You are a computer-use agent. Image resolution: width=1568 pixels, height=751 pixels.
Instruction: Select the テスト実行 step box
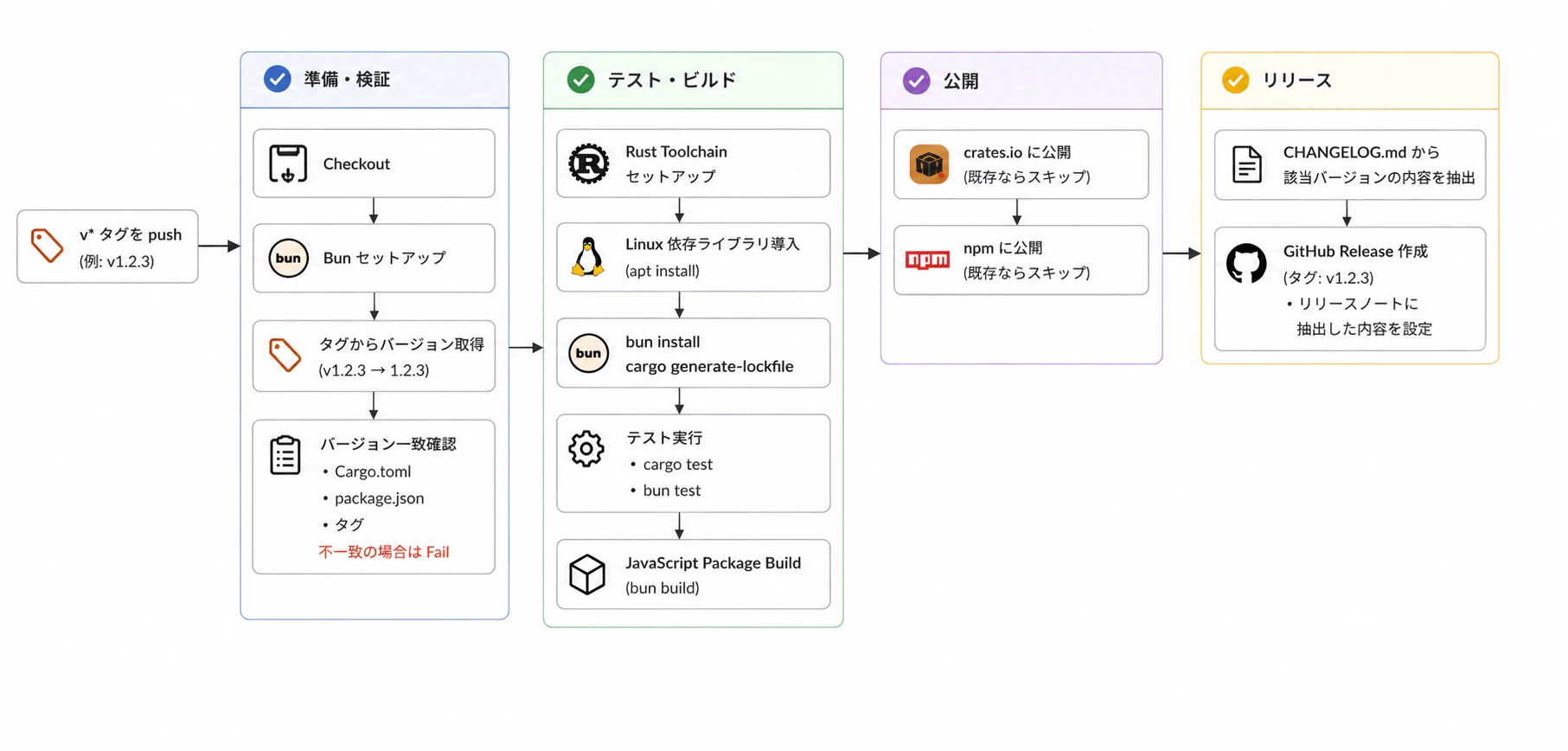[x=694, y=464]
